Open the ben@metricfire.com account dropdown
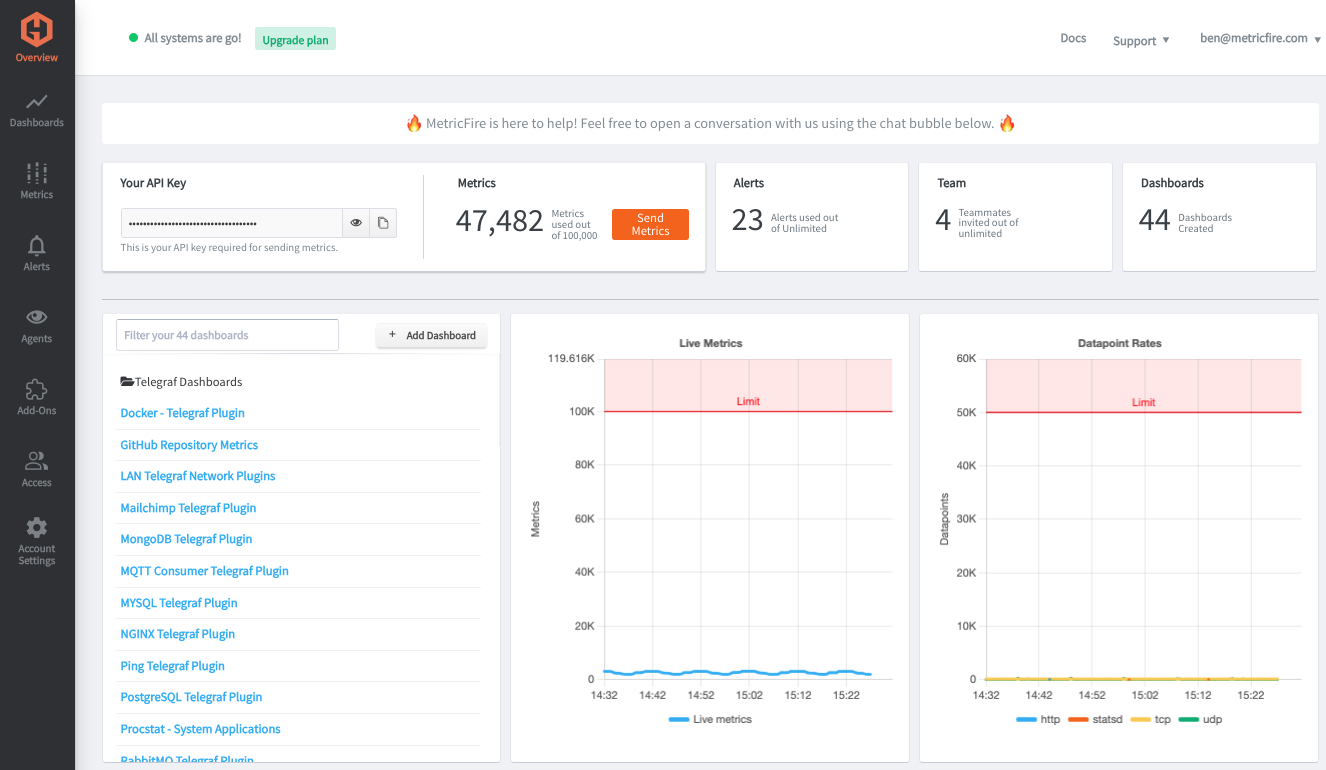Viewport: 1326px width, 770px height. (x=1260, y=39)
